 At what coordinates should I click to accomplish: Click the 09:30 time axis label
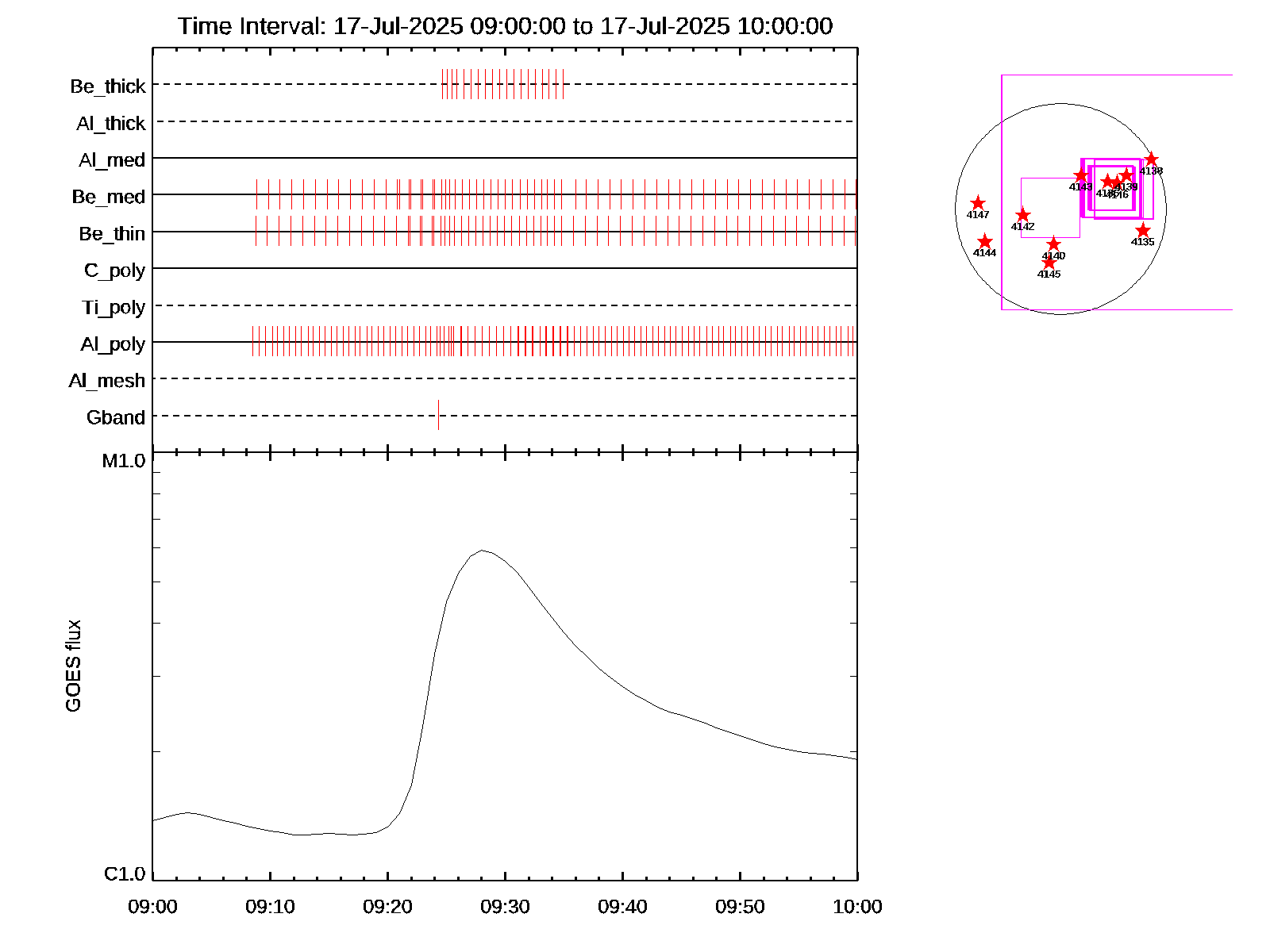[505, 907]
